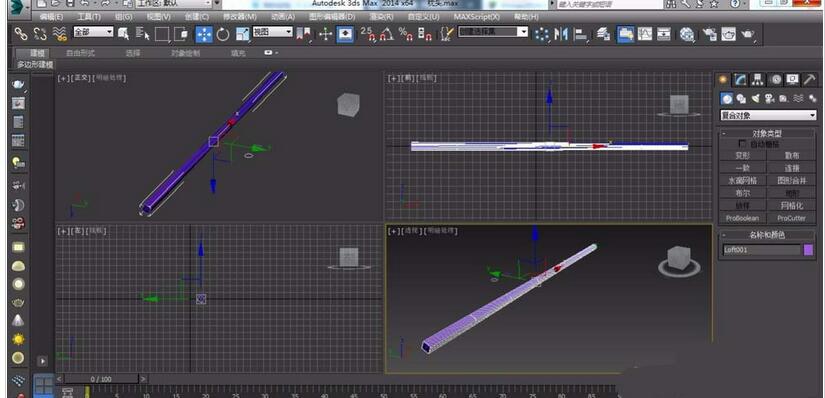Toggle the Graphite Modeling ribbon icon
This screenshot has width=825, height=398.
pos(626,35)
